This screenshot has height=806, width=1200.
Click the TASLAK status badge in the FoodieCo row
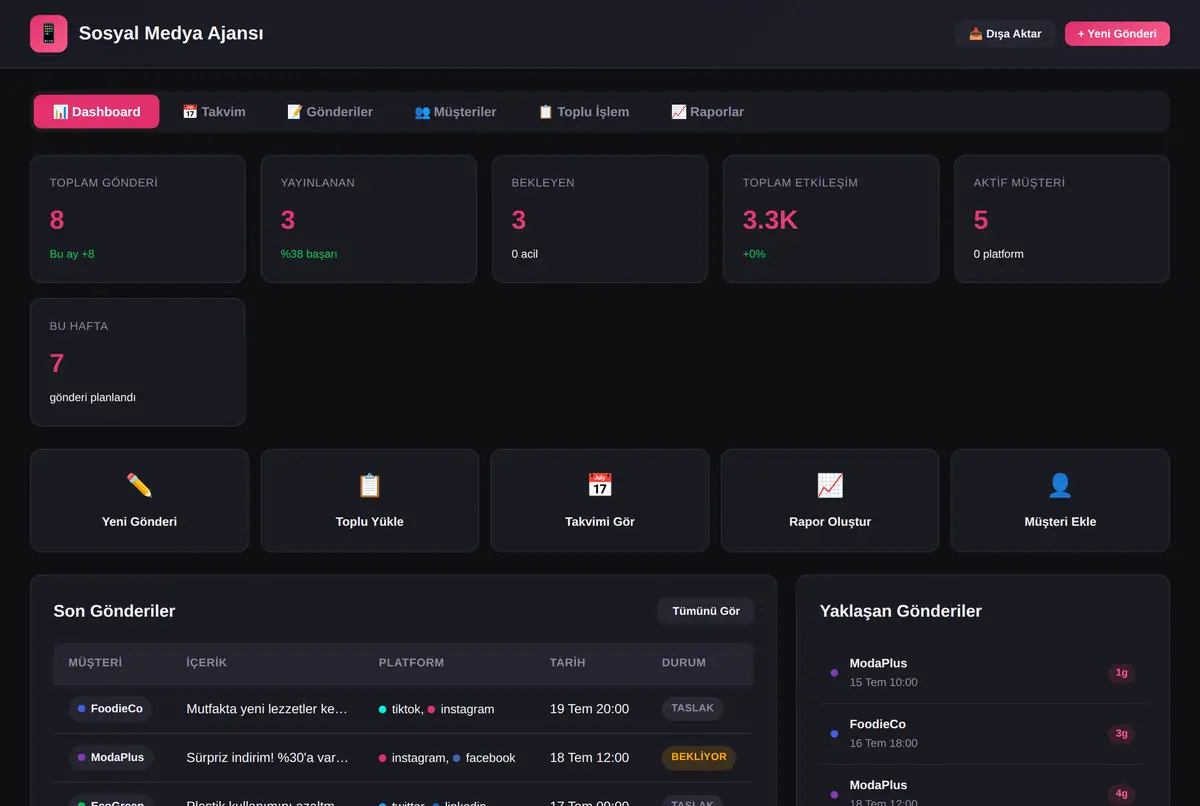point(692,708)
